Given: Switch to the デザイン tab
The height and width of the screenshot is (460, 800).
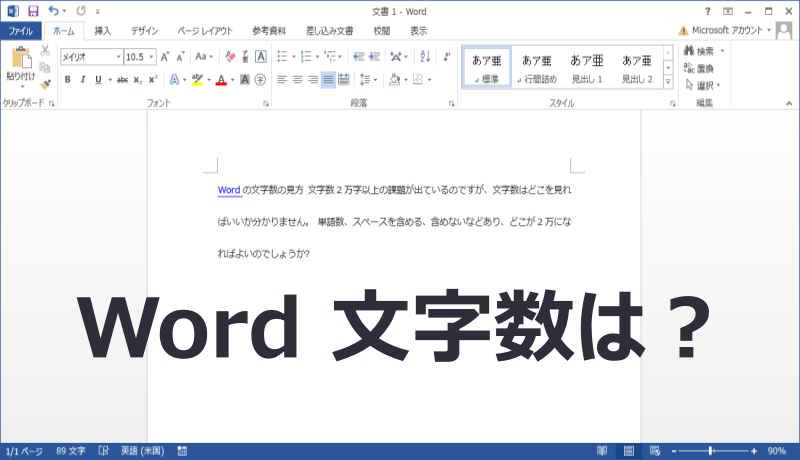Looking at the screenshot, I should tap(144, 31).
